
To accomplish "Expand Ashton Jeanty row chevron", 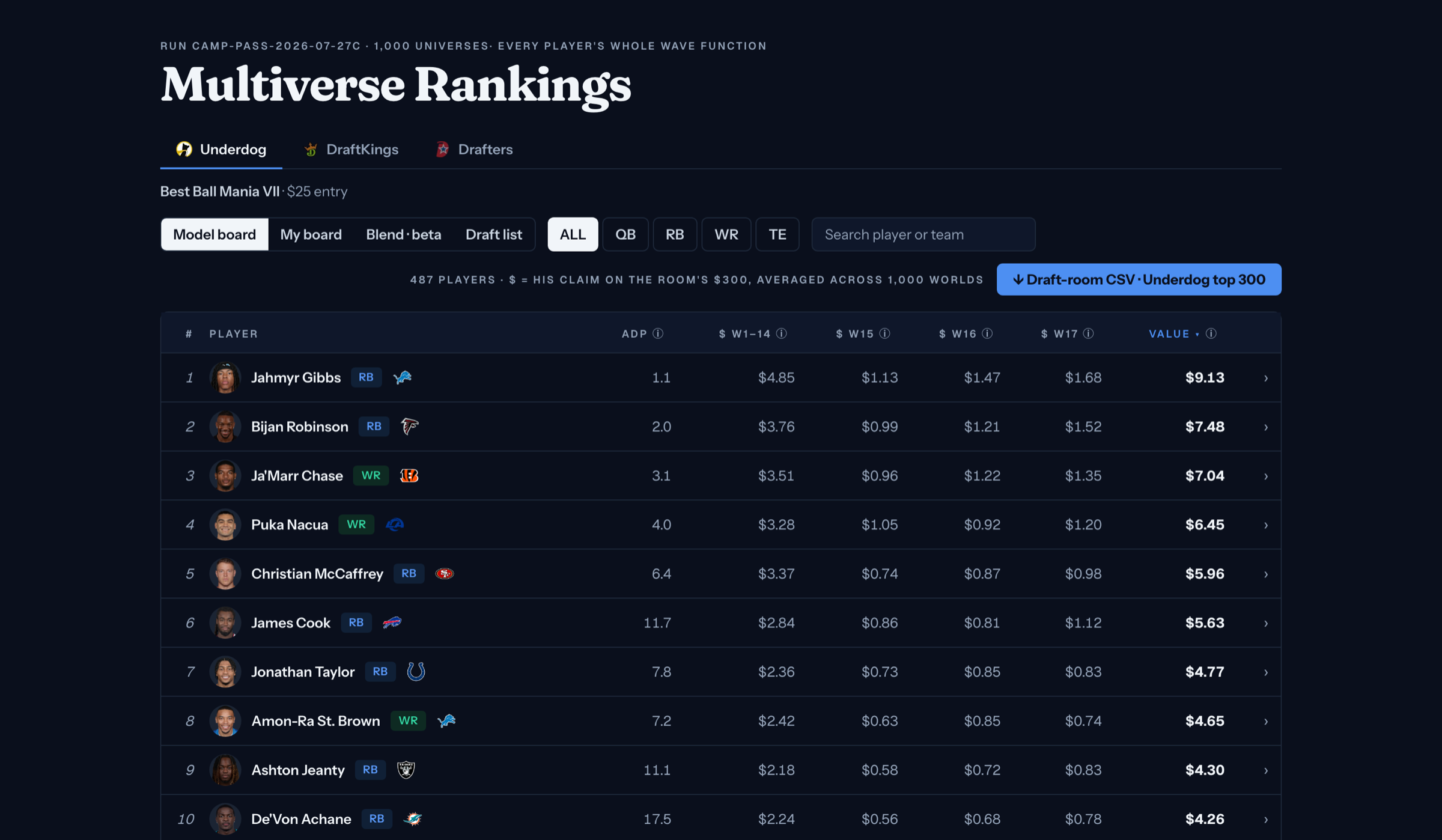I will pos(1266,770).
